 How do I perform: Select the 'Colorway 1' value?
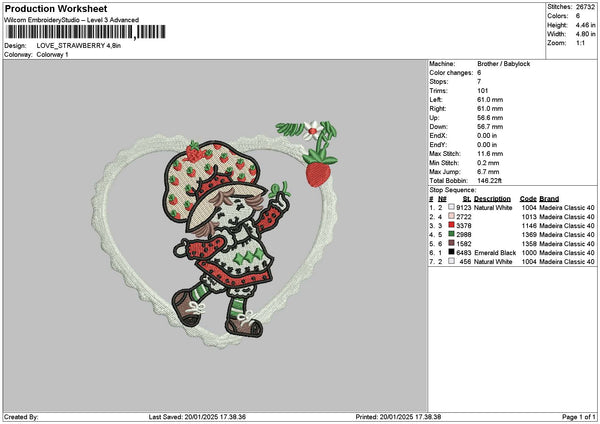(x=52, y=55)
